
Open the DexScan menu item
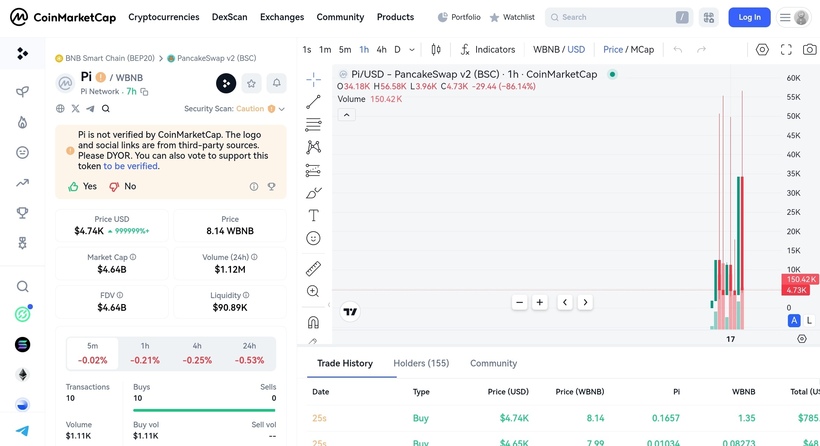pyautogui.click(x=230, y=17)
